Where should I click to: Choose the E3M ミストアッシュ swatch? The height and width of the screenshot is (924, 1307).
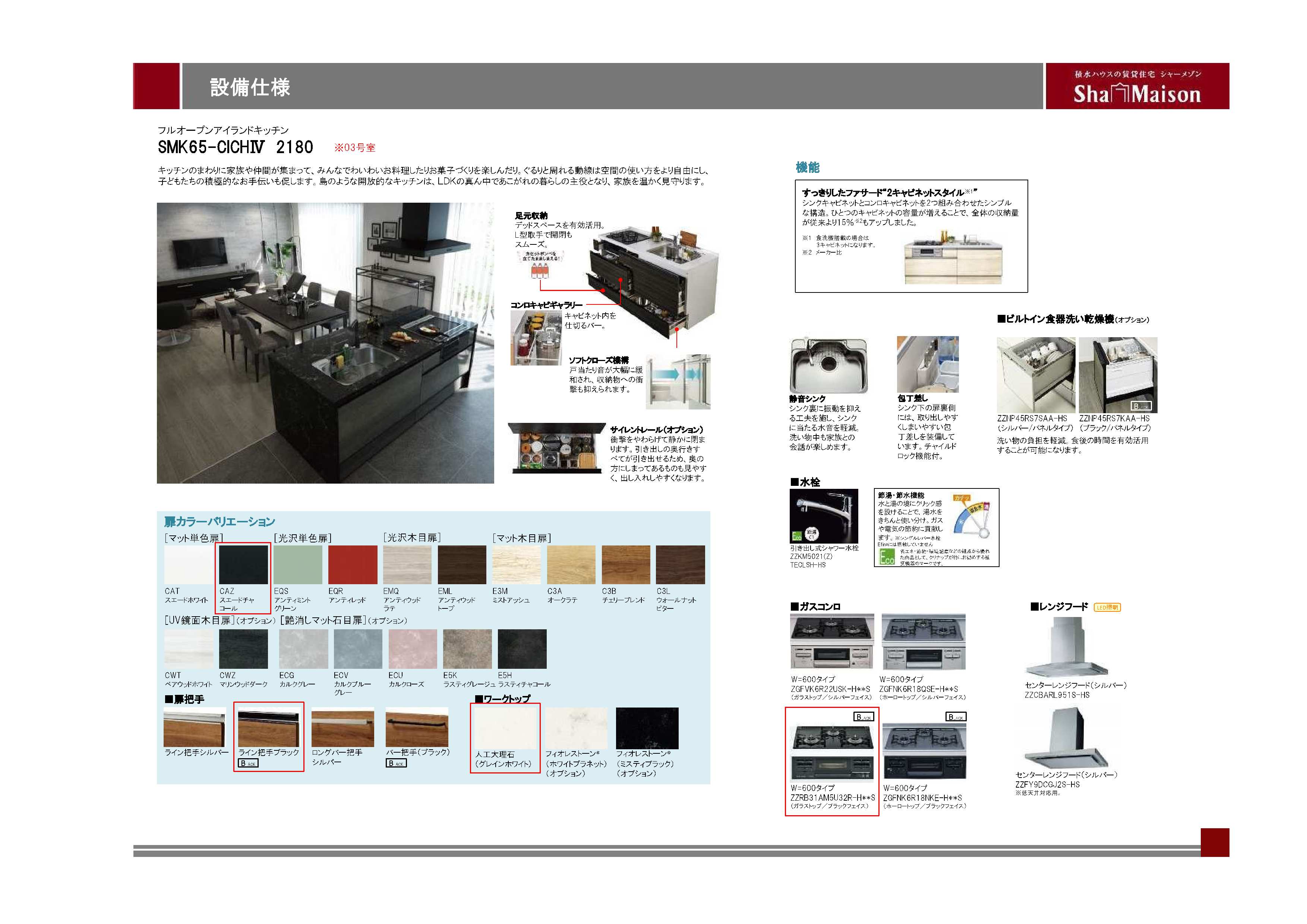[x=516, y=564]
